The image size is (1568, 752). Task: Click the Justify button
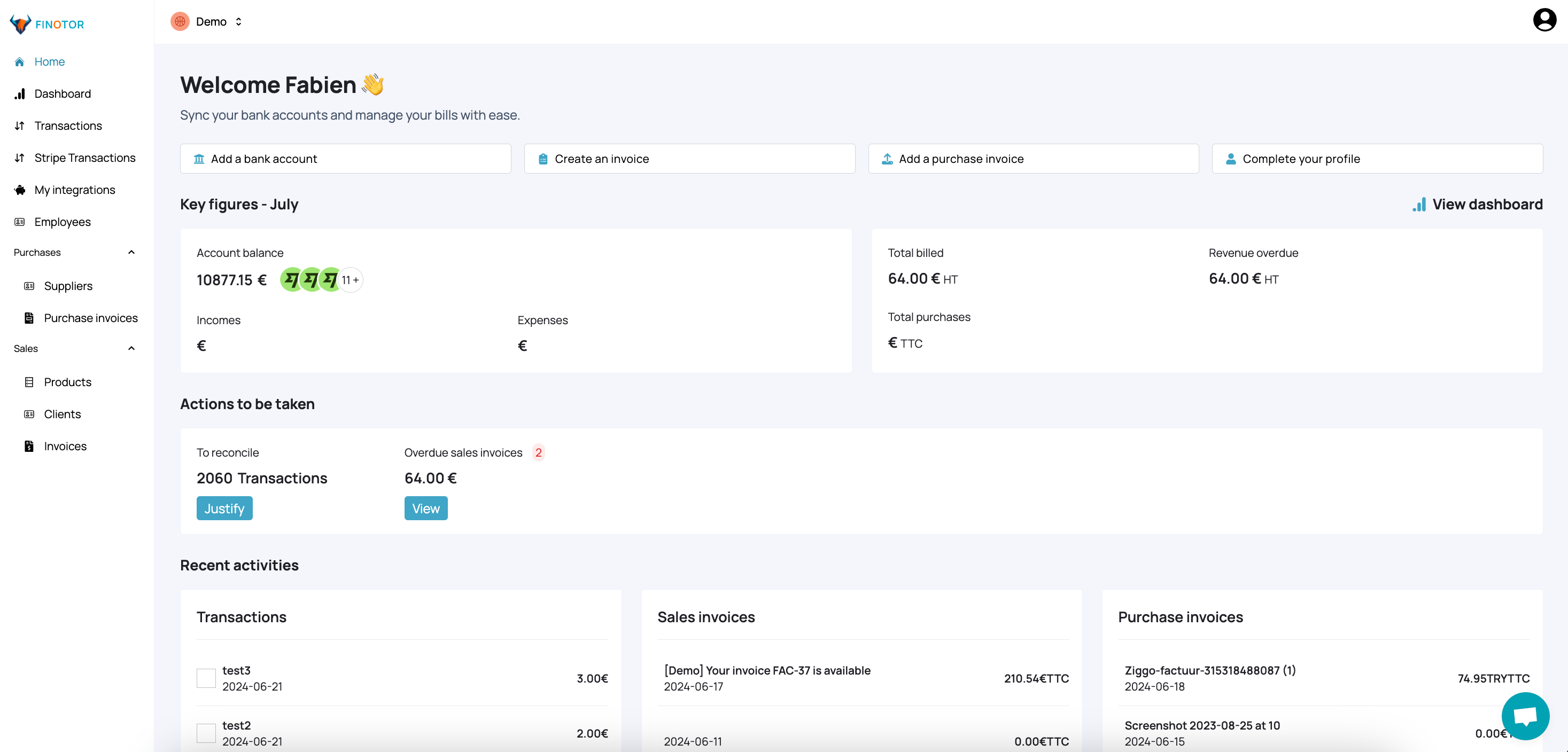pos(224,508)
